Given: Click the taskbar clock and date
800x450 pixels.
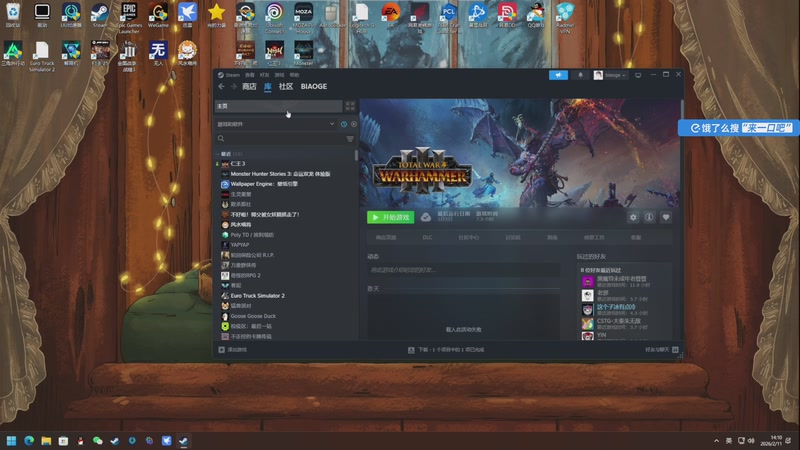Looking at the screenshot, I should [771, 441].
